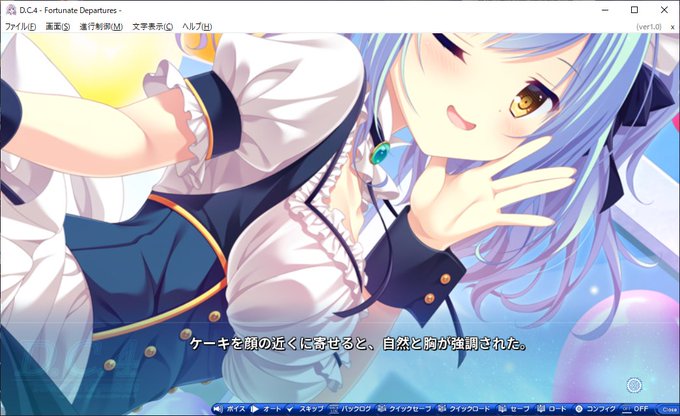Screen dimensions: 680x416
Task: Click the log icon beside バックログ
Action: 333,409
